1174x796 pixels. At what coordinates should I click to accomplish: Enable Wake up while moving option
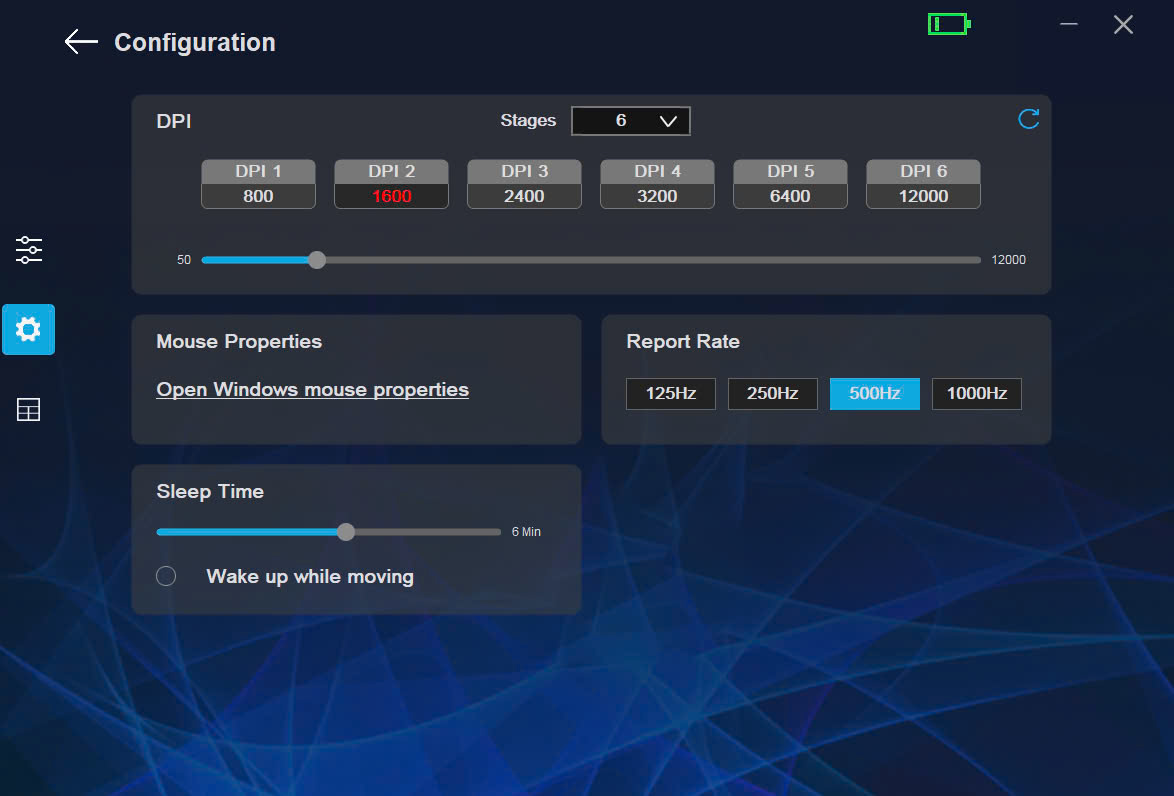tap(167, 576)
